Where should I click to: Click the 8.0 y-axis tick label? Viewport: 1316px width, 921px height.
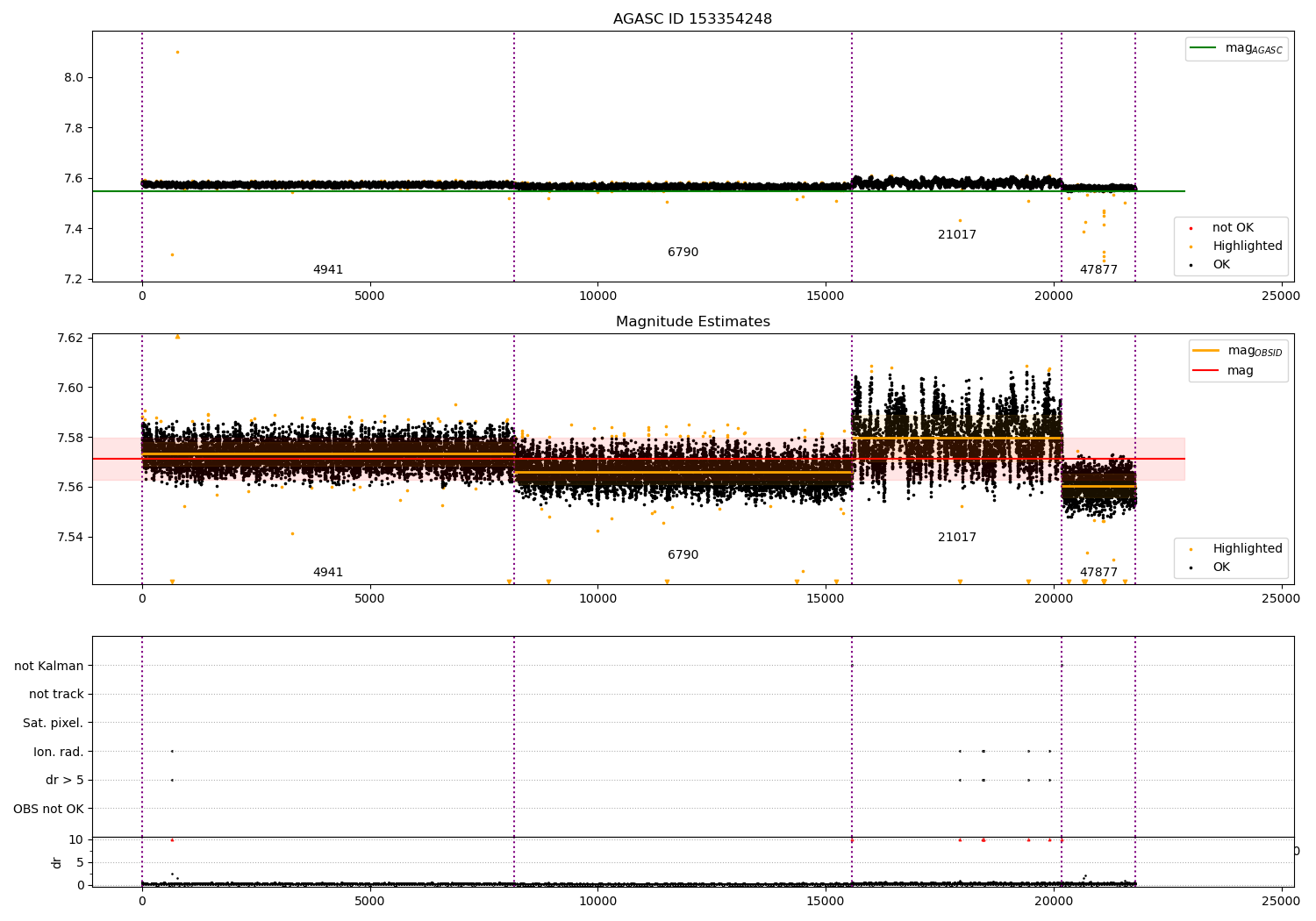coord(74,78)
